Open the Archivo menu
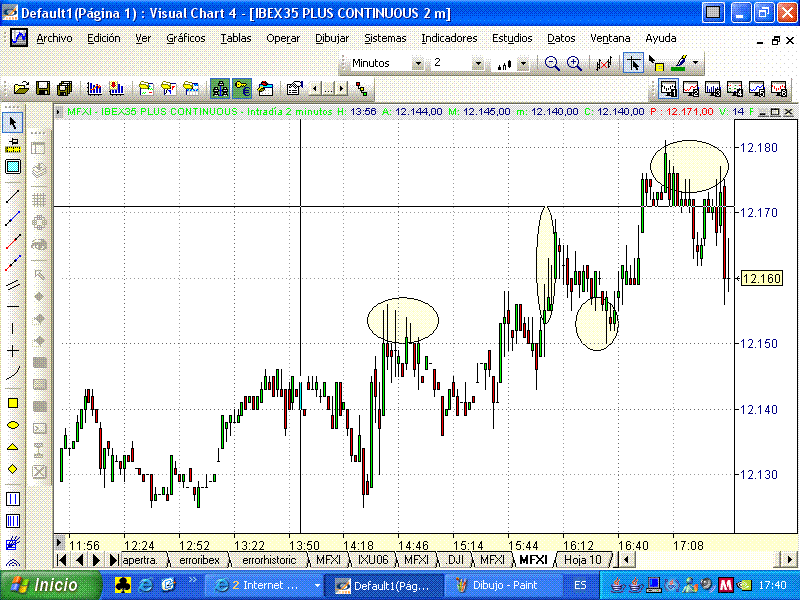The height and width of the screenshot is (600, 800). point(54,38)
